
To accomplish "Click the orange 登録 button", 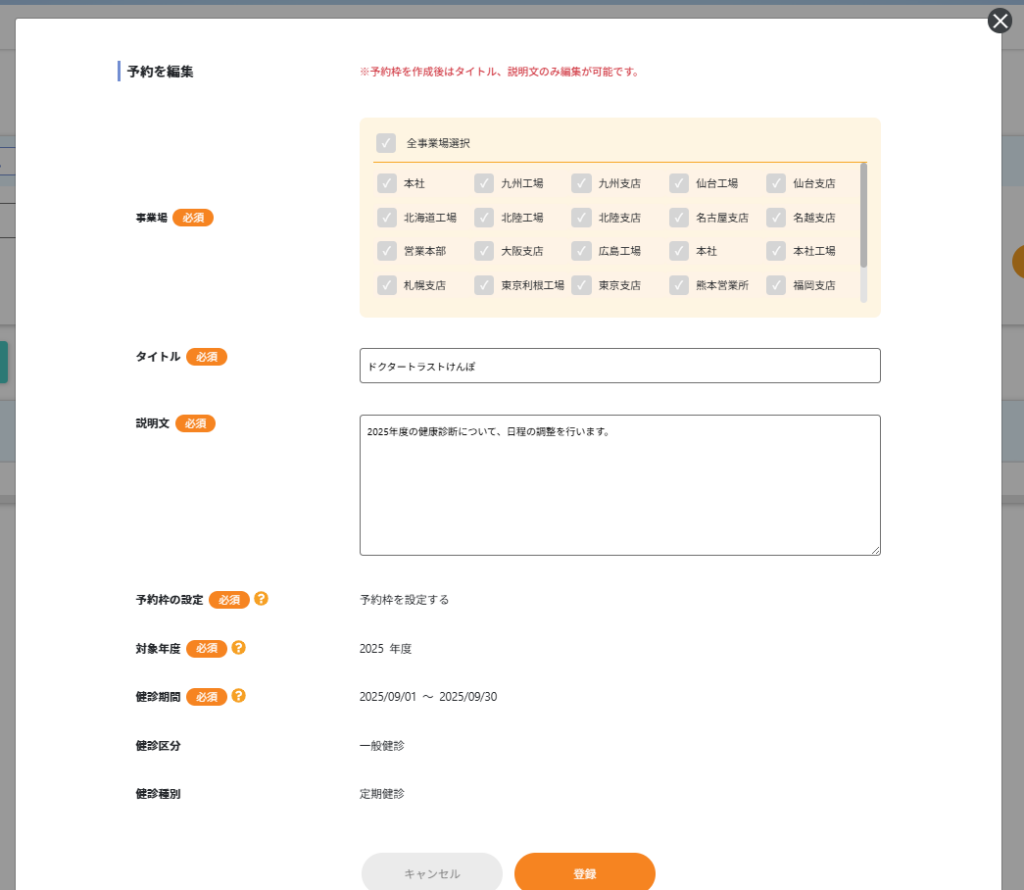I will point(585,873).
